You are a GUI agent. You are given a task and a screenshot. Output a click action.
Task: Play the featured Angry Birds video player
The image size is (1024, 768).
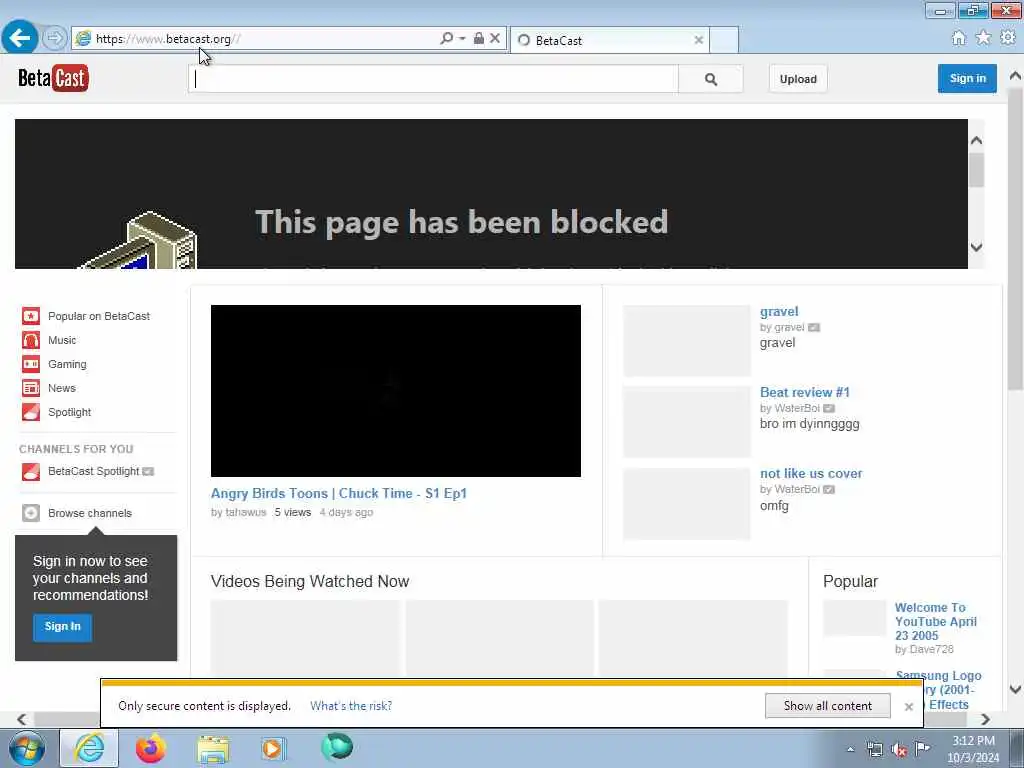(396, 391)
